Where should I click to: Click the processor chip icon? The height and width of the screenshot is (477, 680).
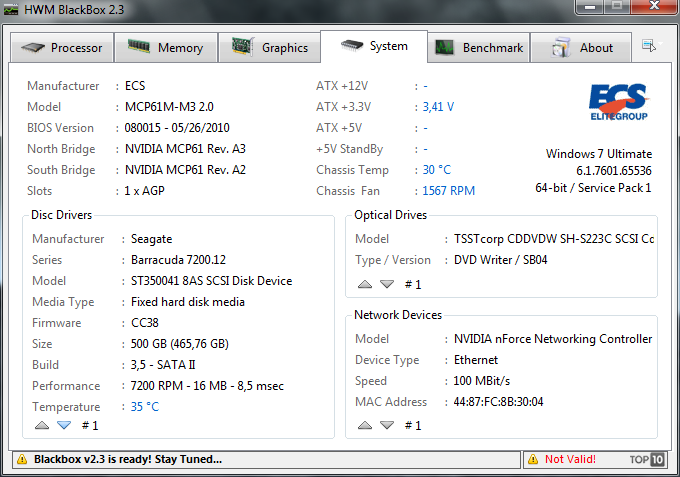click(33, 47)
